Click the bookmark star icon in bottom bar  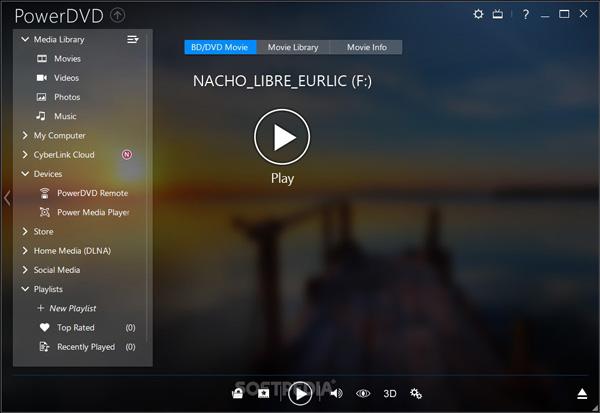263,393
